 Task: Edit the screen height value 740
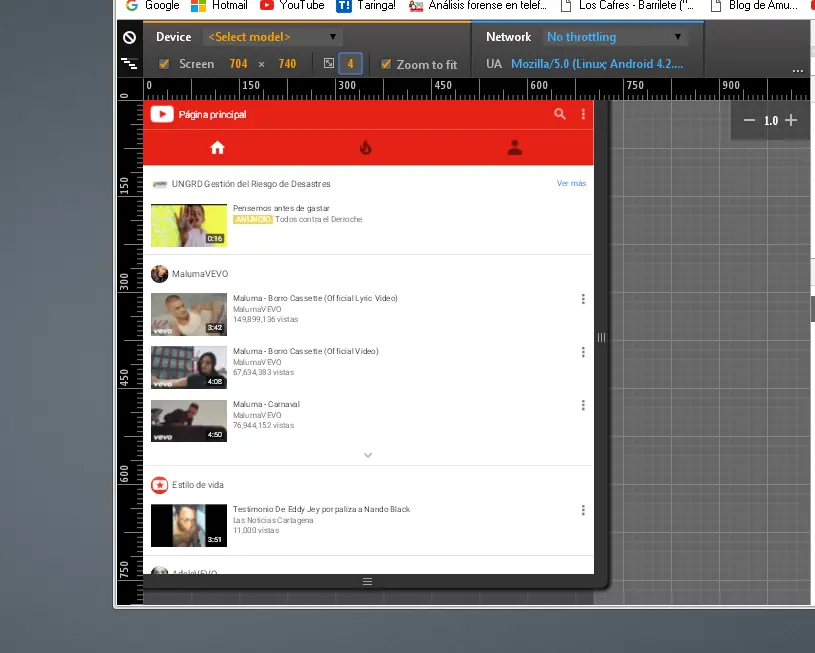click(287, 64)
